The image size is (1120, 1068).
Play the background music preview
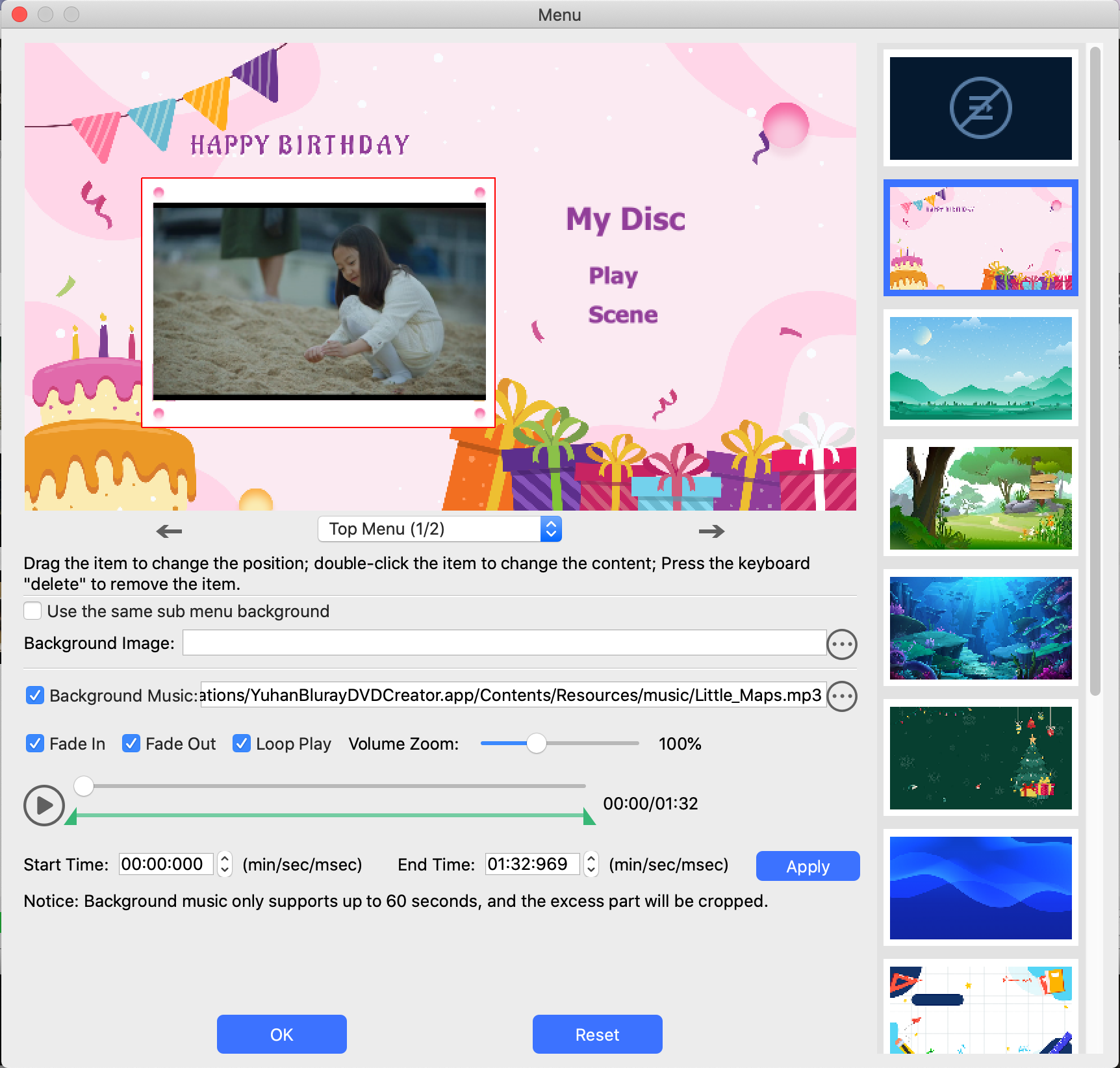pyautogui.click(x=44, y=806)
